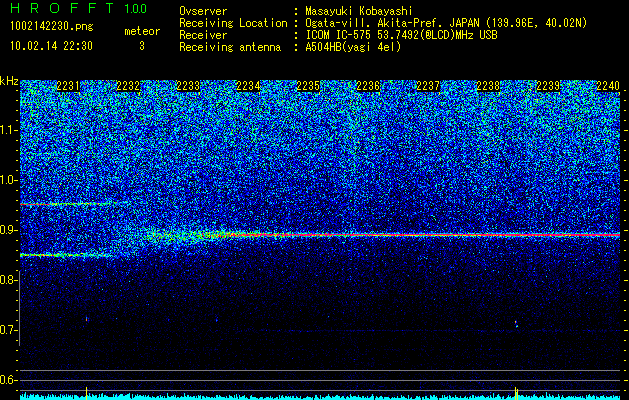Click the Receiving antenna field label
629x400 pixels.
(230, 47)
